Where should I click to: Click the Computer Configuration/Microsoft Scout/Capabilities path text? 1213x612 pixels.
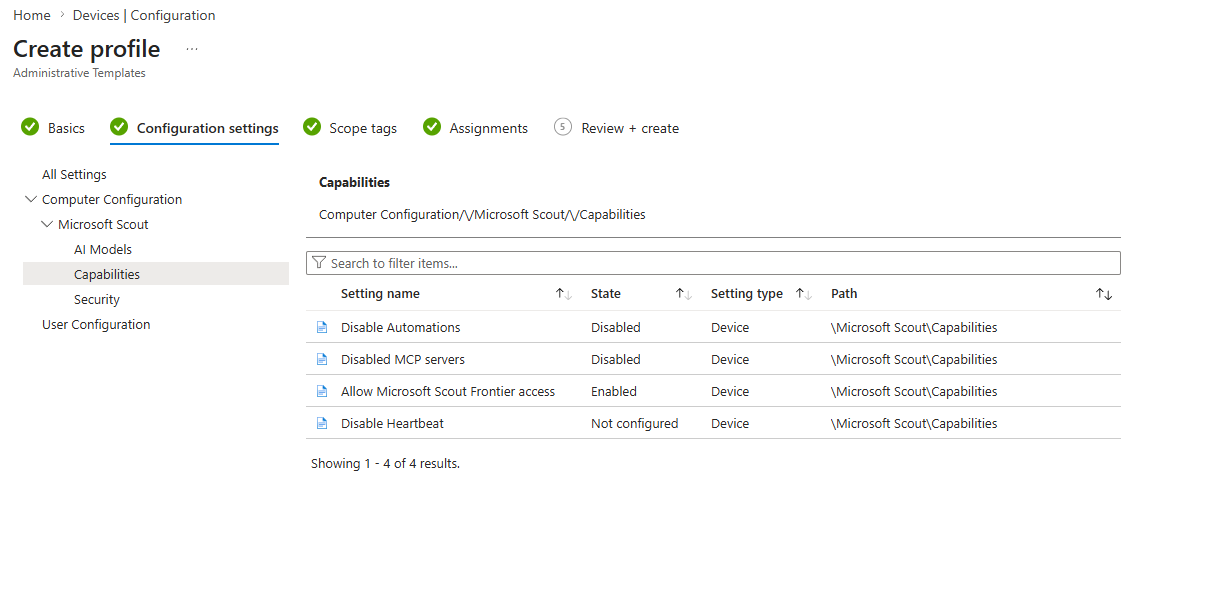482,214
